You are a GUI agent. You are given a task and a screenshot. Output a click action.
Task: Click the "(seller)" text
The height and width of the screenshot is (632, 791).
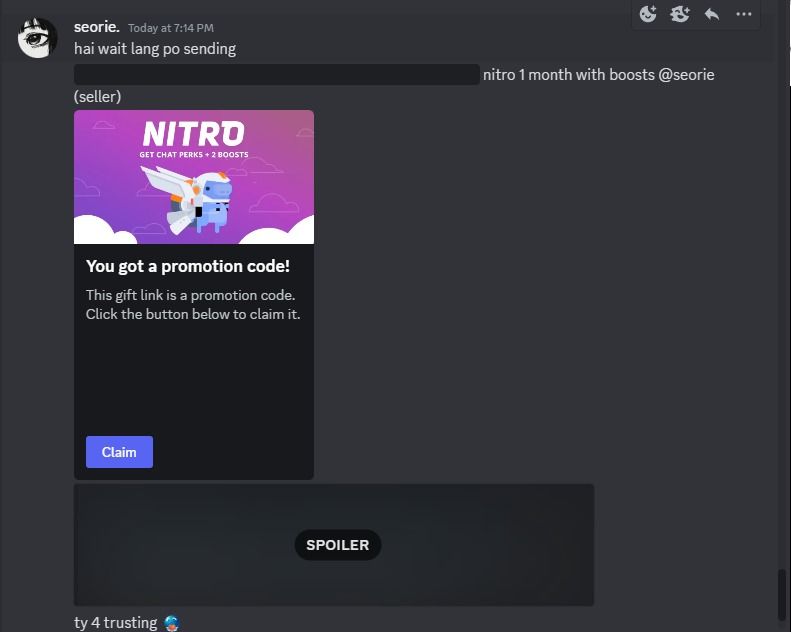[97, 97]
